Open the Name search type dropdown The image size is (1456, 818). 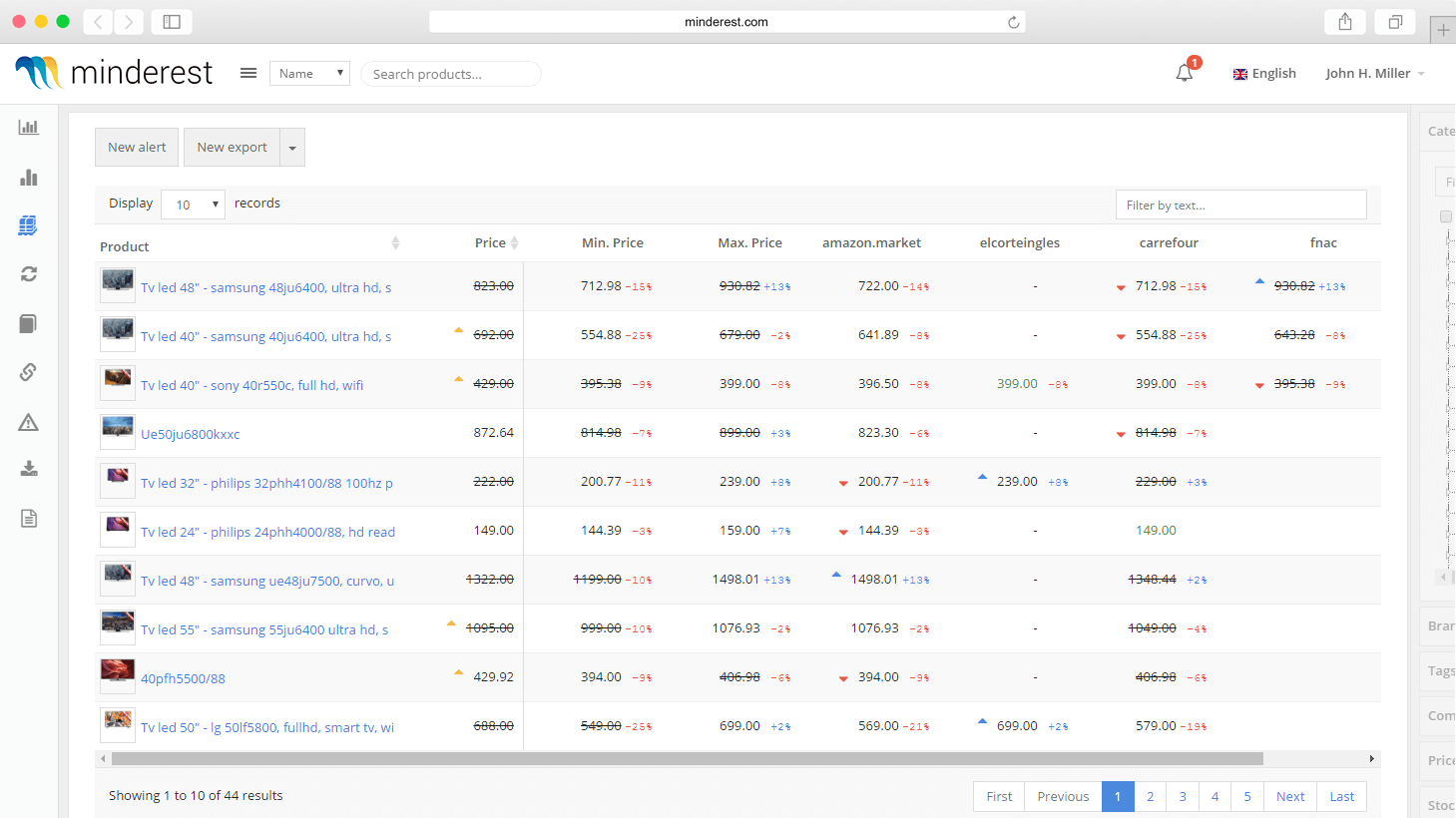pos(309,73)
